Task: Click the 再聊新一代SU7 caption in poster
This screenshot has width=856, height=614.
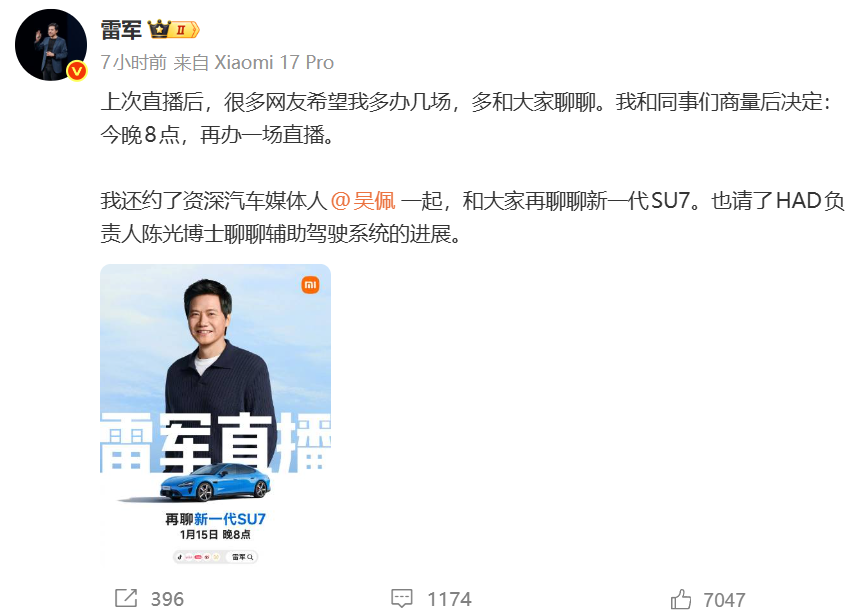Action: [x=215, y=518]
